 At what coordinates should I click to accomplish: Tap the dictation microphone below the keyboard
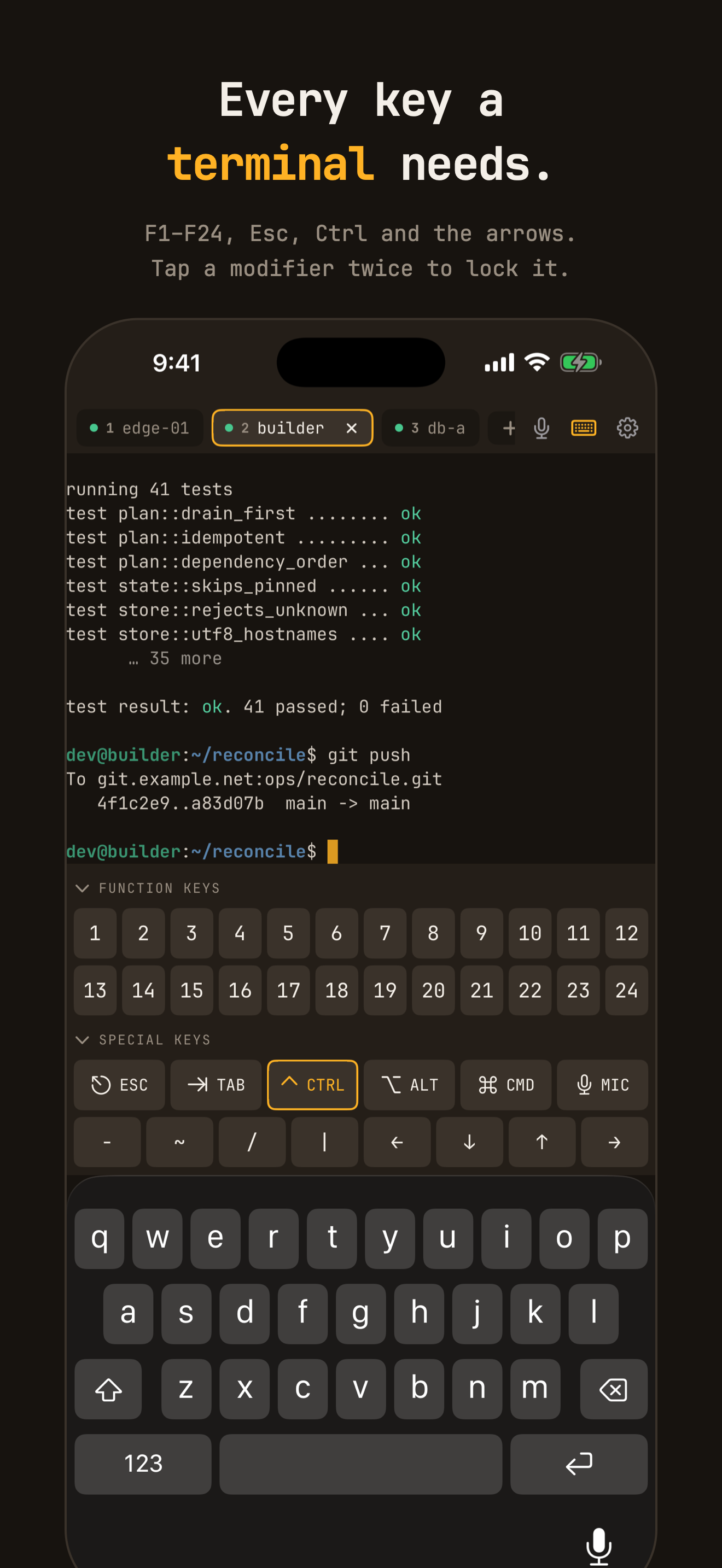pos(599,1546)
